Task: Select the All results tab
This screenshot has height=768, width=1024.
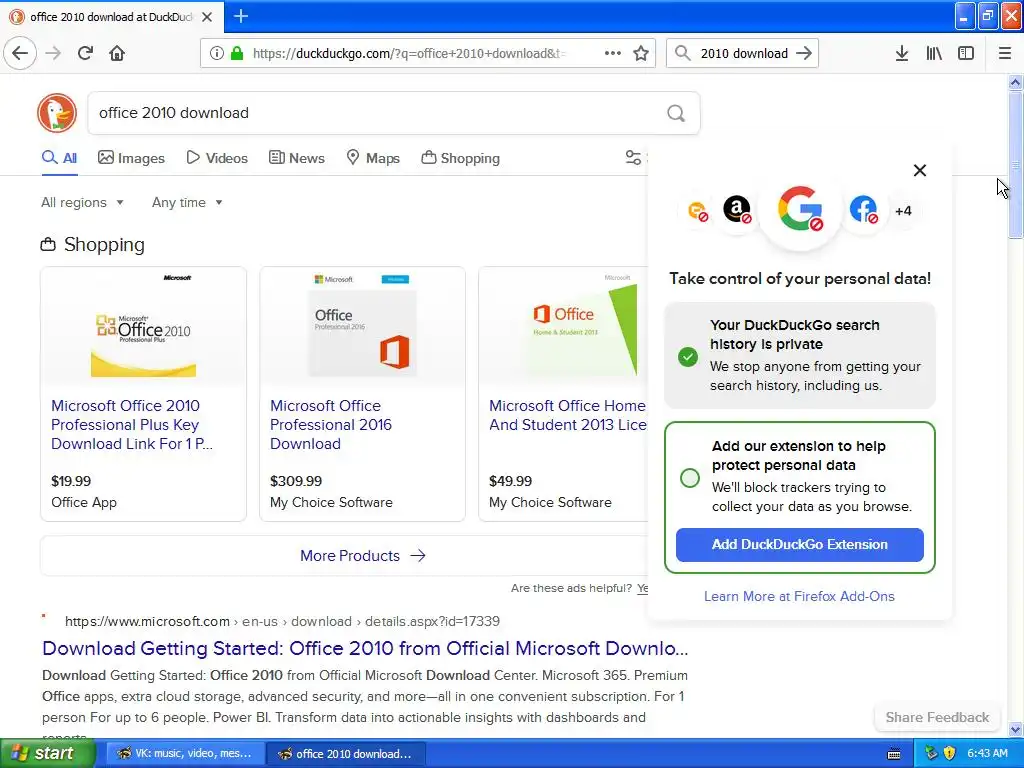Action: click(59, 158)
